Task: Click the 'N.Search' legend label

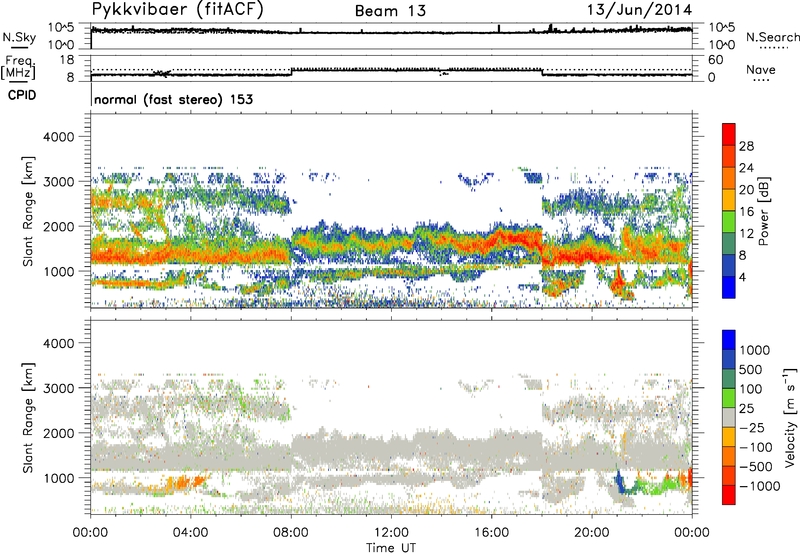Action: click(x=772, y=37)
